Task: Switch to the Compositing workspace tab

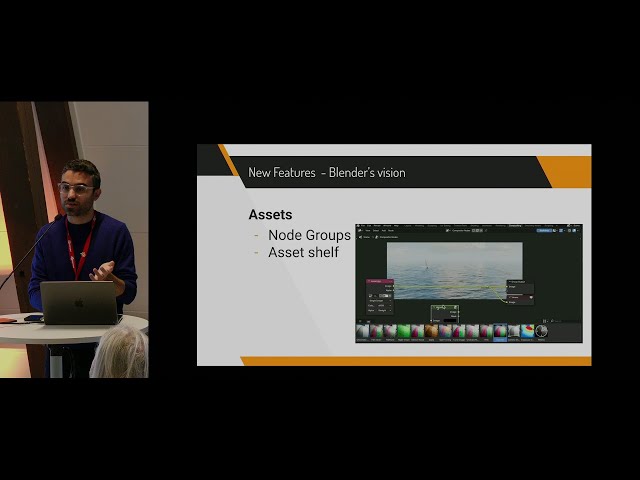Action: 515,226
